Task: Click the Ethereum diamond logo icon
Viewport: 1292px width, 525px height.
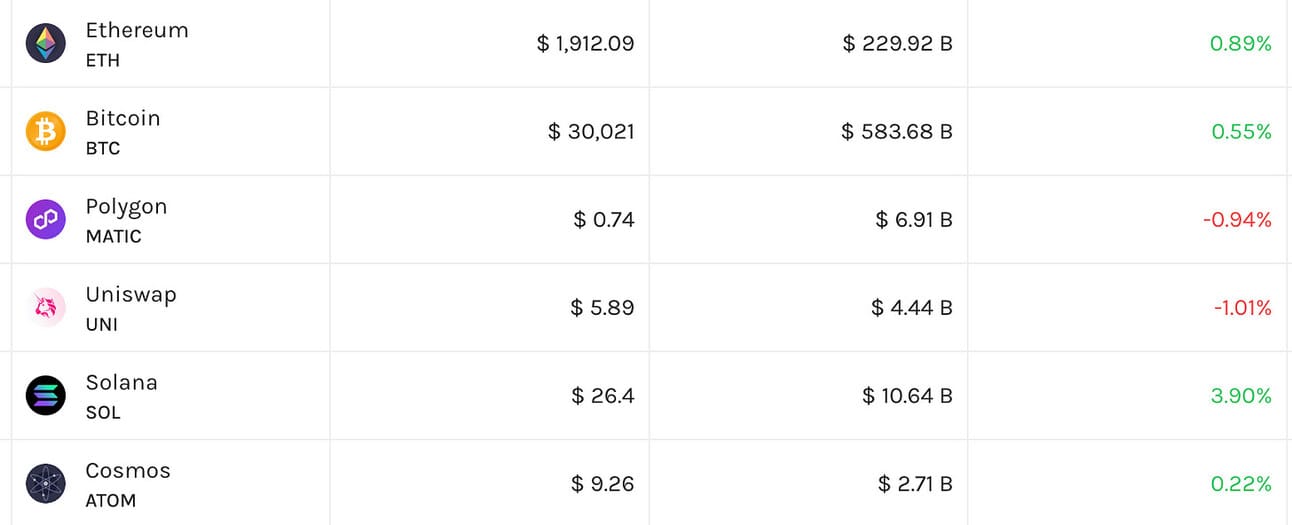Action: (46, 44)
